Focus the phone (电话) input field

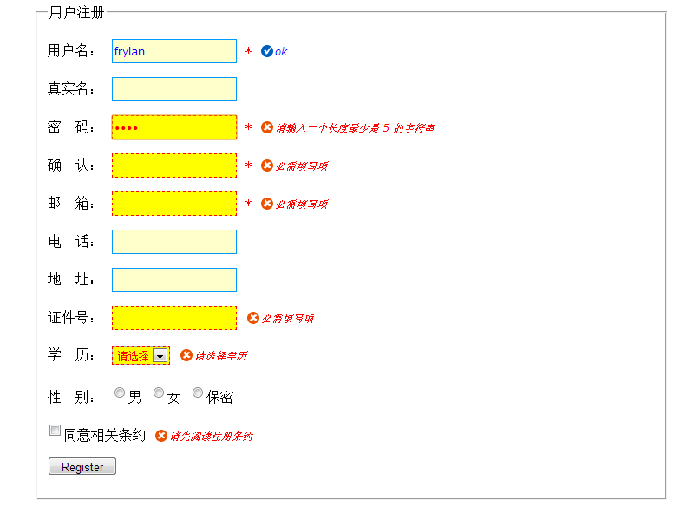(174, 241)
